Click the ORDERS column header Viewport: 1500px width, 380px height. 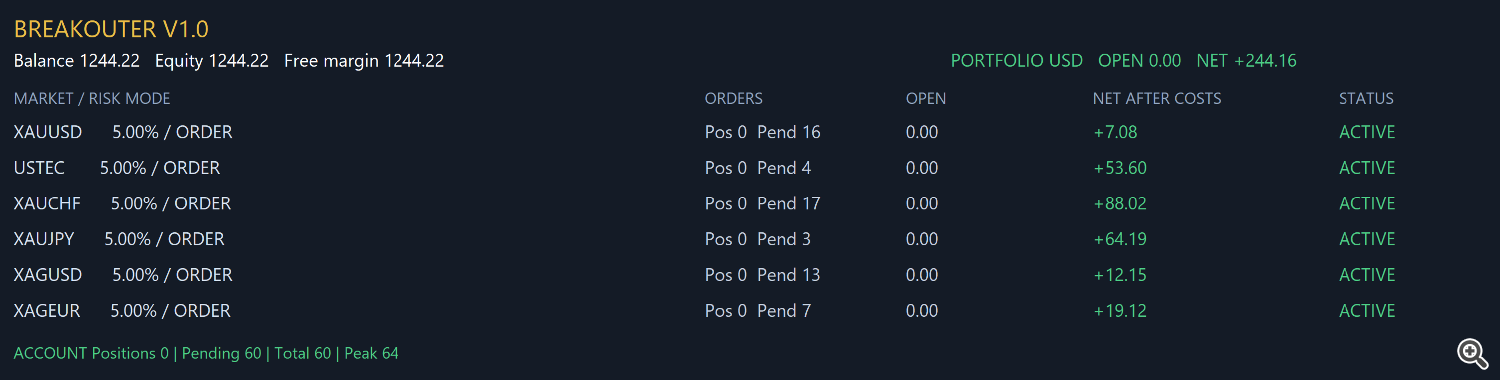click(x=734, y=98)
